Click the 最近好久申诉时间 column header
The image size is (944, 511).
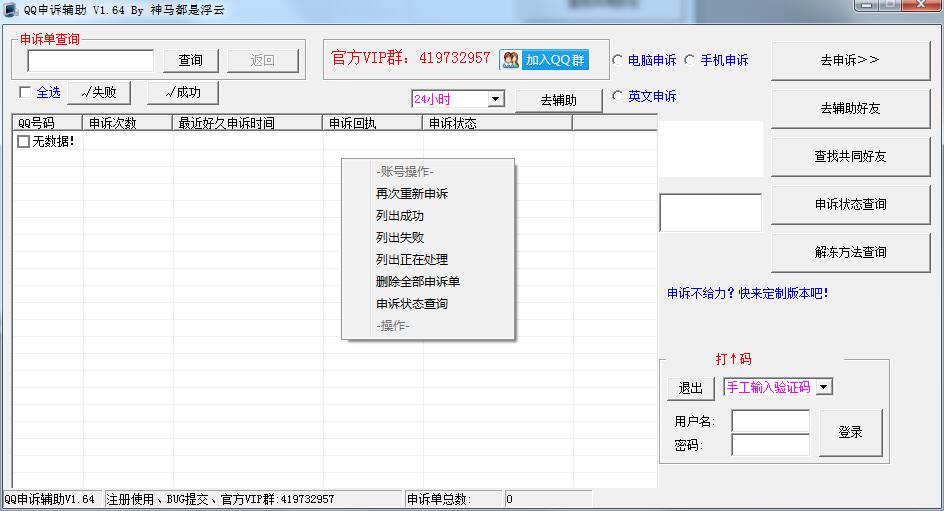[x=247, y=123]
